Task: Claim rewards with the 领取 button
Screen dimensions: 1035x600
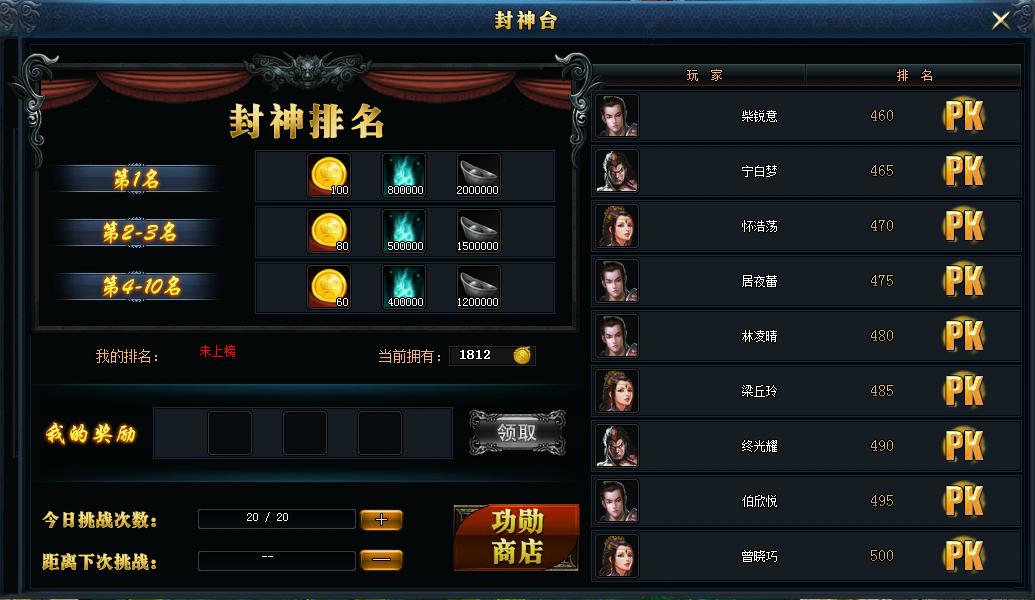Action: click(x=517, y=433)
